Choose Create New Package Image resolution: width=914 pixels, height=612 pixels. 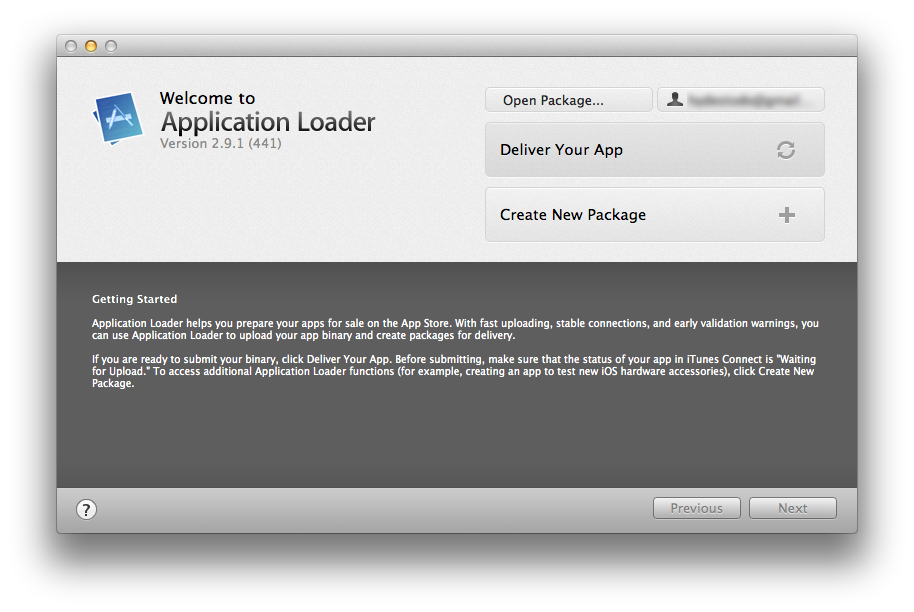(655, 214)
